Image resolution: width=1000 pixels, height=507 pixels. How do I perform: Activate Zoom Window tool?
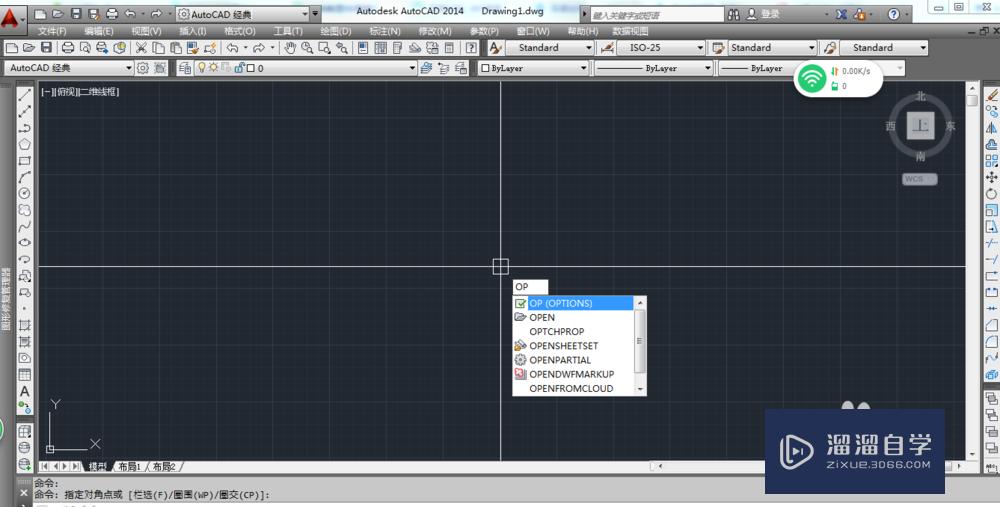click(325, 48)
